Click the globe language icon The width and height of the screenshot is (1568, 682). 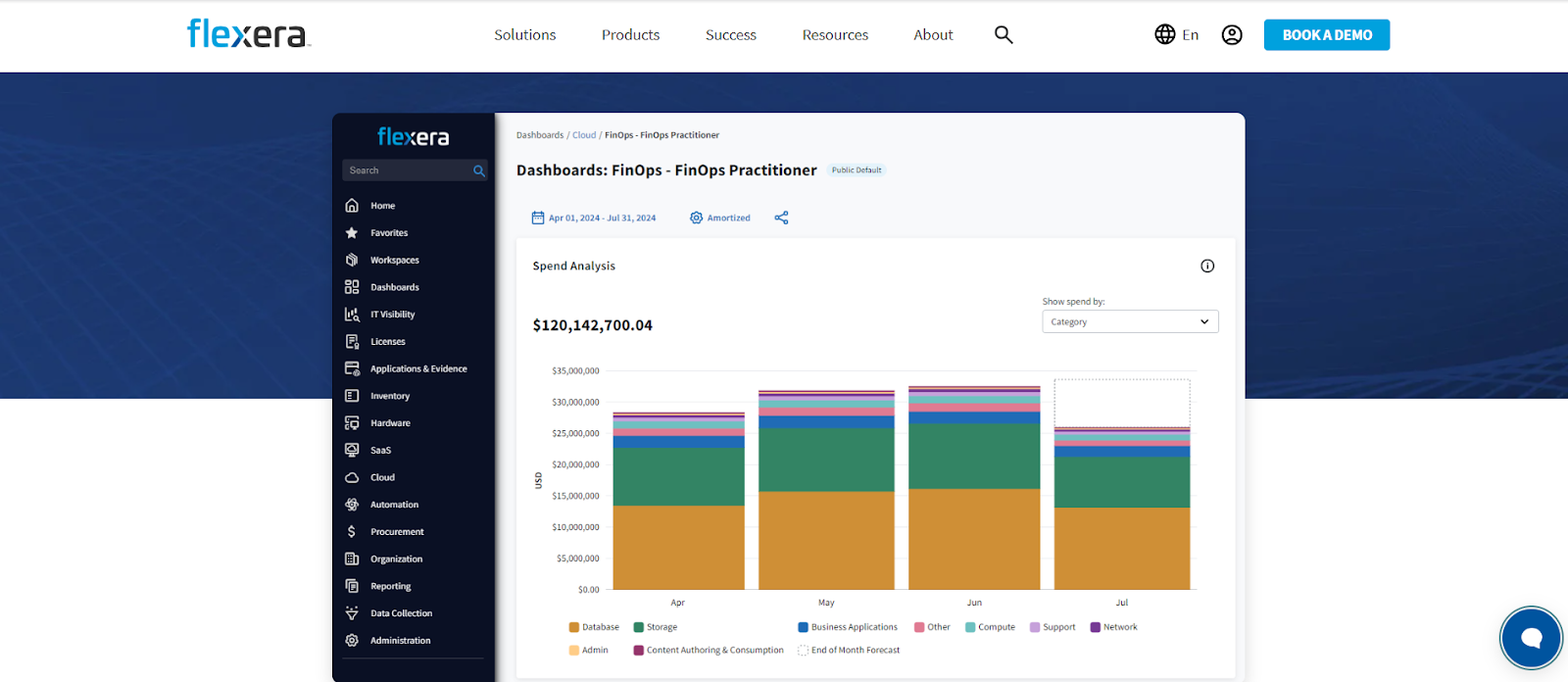point(1164,34)
